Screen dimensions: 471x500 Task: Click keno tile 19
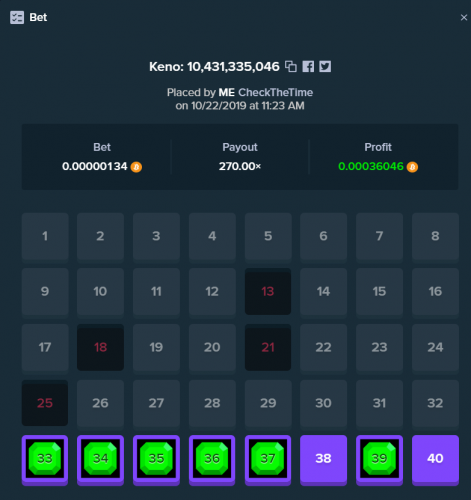[x=156, y=348]
